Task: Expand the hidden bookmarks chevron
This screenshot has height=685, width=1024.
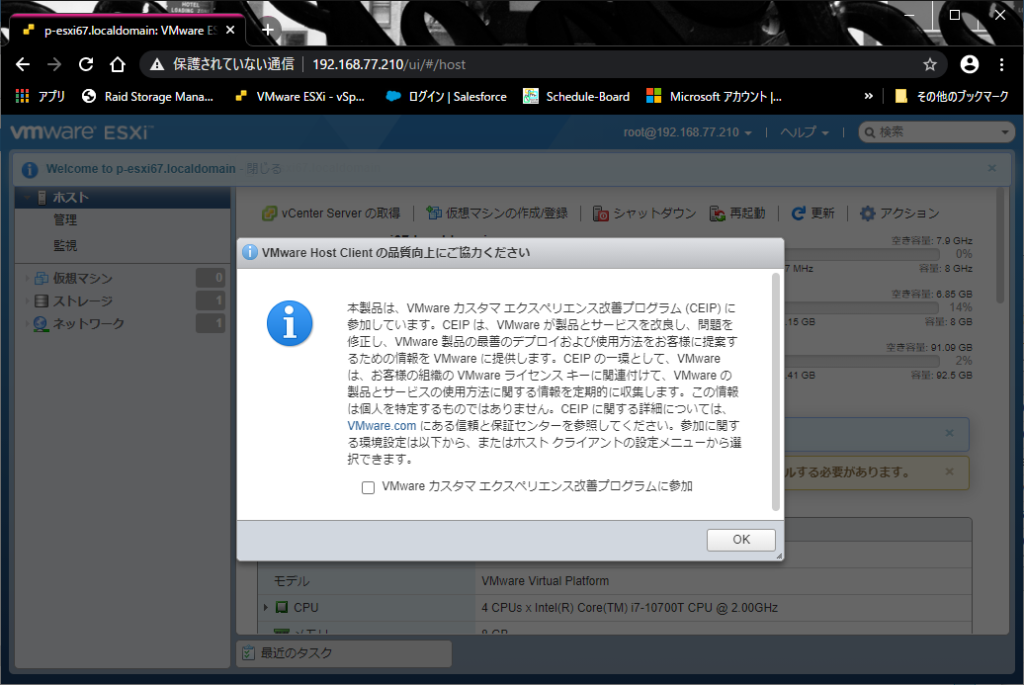Action: click(x=869, y=96)
